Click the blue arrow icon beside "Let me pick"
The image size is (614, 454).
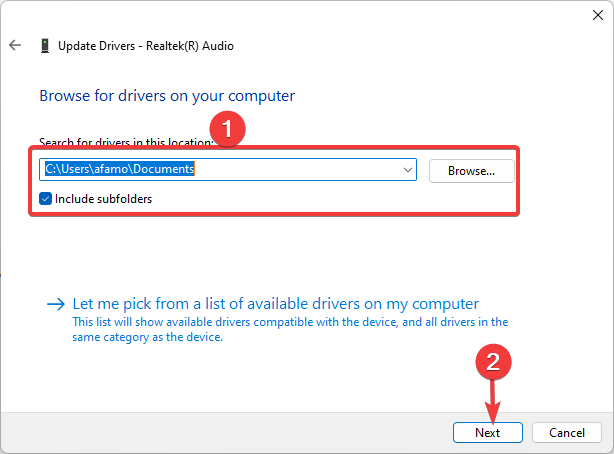[x=56, y=303]
